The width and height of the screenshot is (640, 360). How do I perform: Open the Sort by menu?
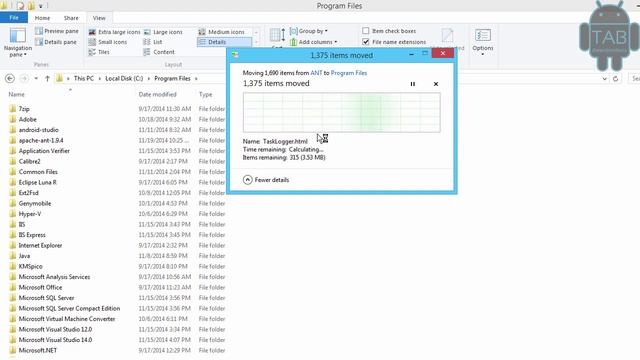click(277, 38)
